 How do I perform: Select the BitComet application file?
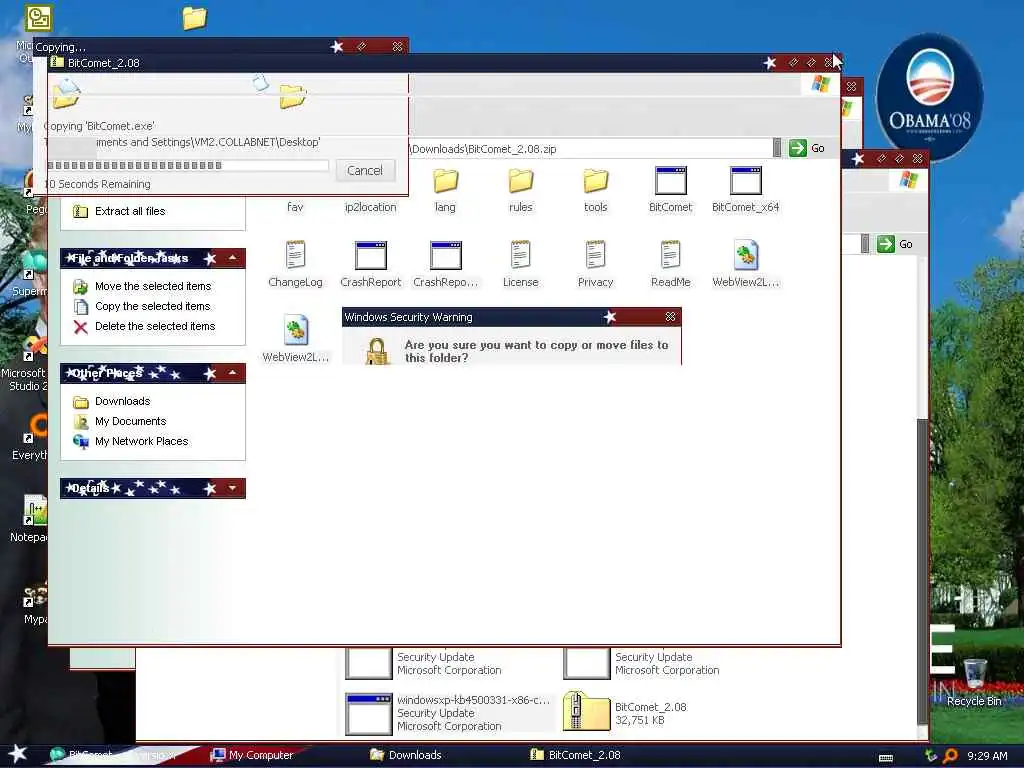pos(671,189)
